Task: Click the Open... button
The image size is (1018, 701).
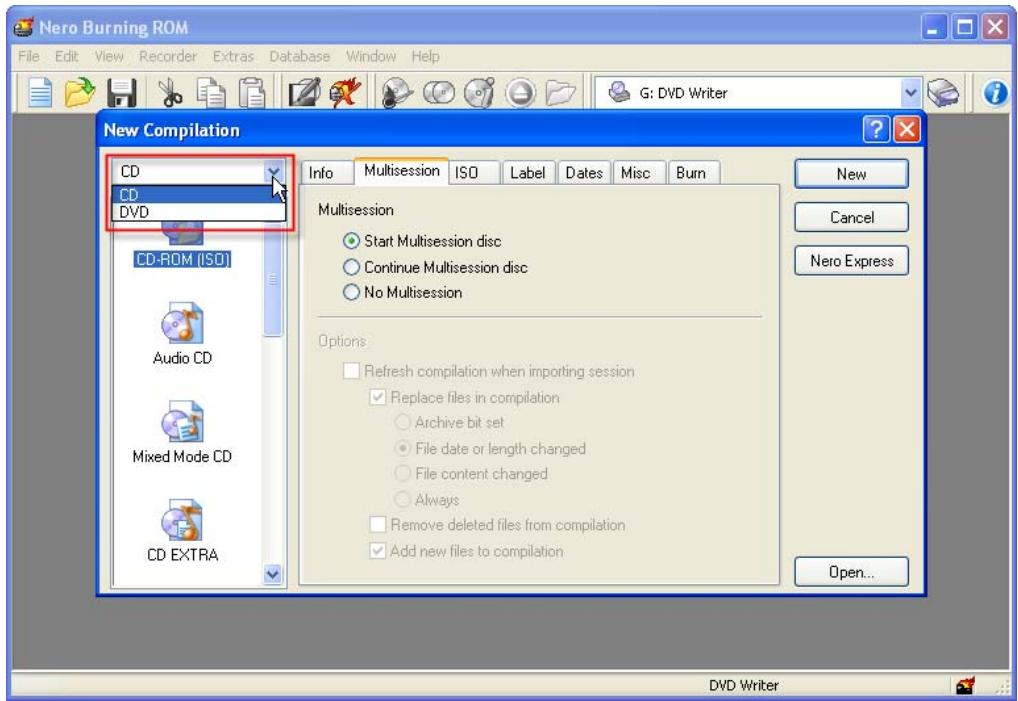Action: [851, 572]
